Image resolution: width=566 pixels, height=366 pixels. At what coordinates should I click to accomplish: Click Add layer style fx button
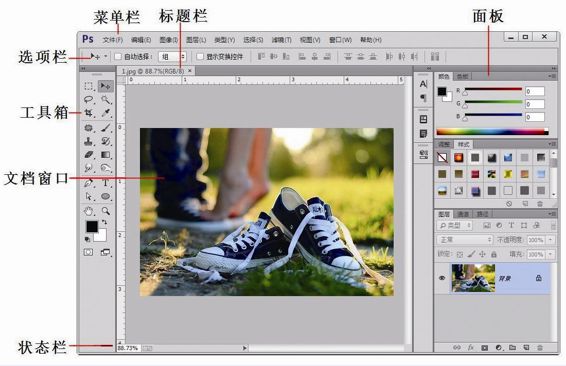[x=470, y=348]
